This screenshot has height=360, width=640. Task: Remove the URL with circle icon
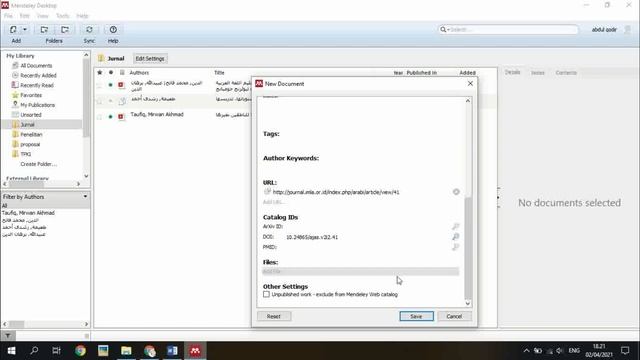pyautogui.click(x=456, y=192)
